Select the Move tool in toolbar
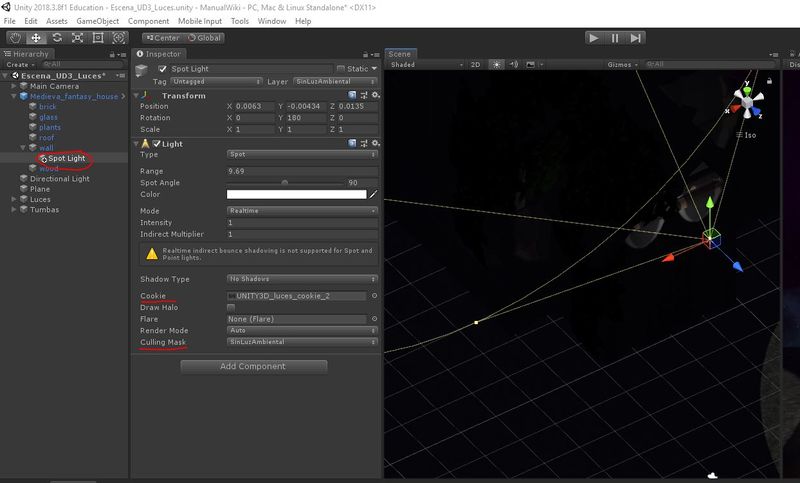This screenshot has height=483, width=800. coord(36,38)
